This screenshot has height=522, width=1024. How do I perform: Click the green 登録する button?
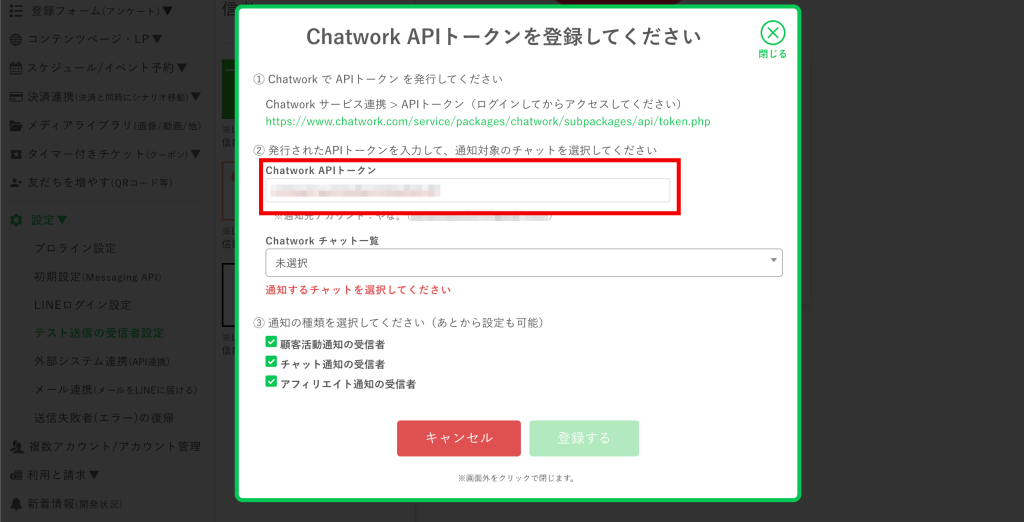tap(584, 438)
